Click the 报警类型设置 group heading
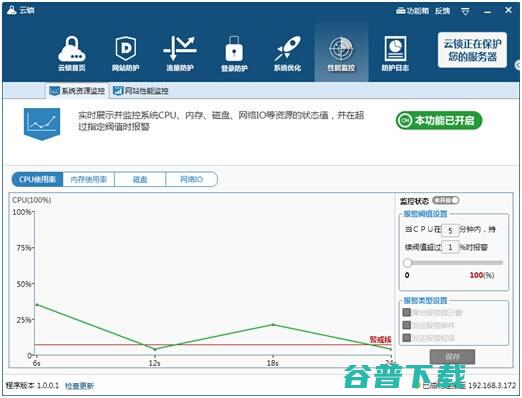Image resolution: width=522 pixels, height=398 pixels. coord(425,300)
